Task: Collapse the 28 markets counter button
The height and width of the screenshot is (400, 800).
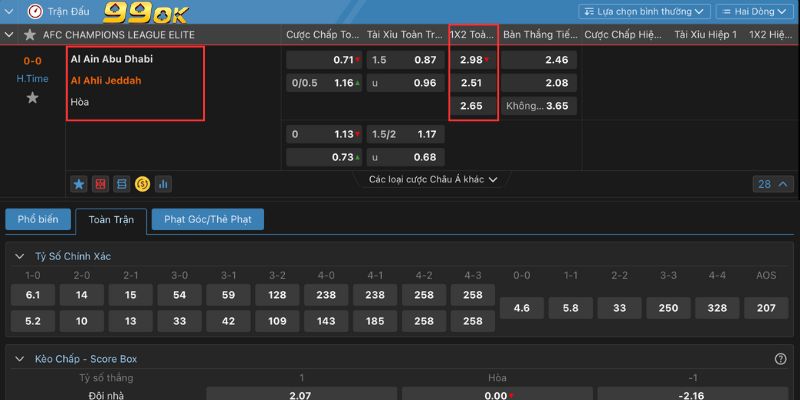Action: 770,184
